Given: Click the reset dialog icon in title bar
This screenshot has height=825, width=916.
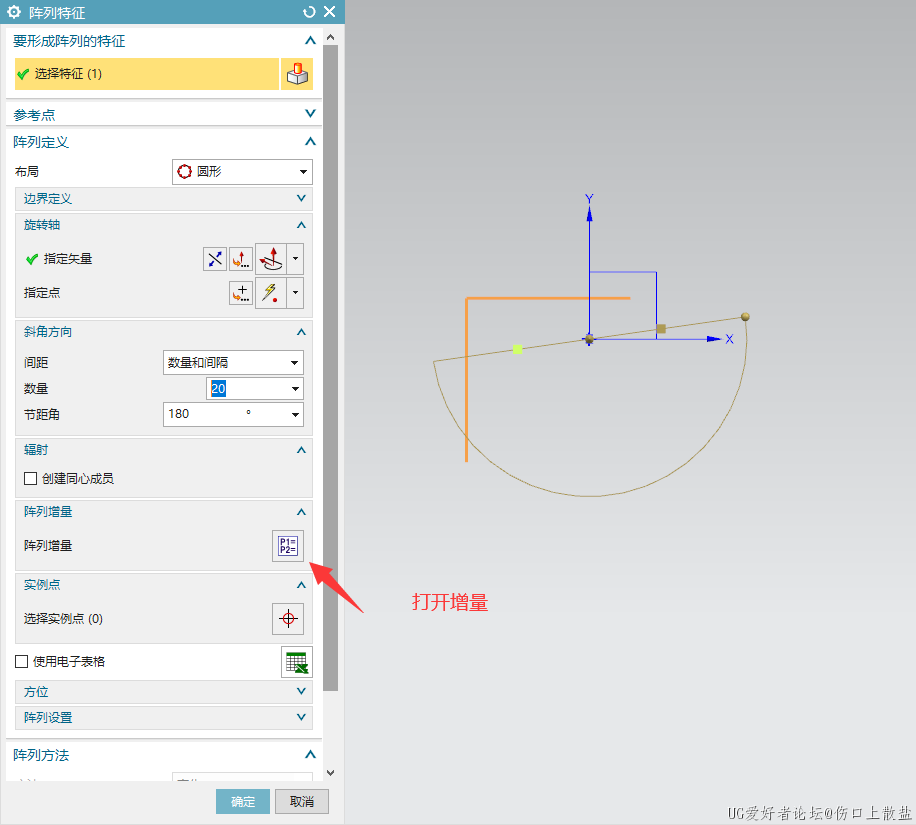Looking at the screenshot, I should point(309,12).
